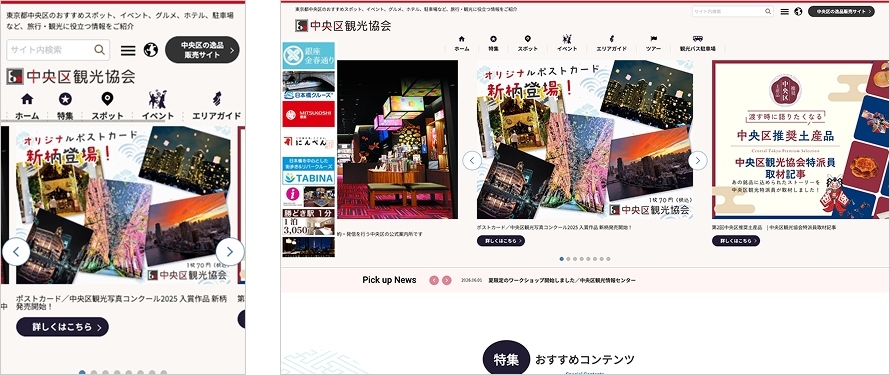Click 詳しくはこちら under 中央区推奨土産品 slide

[736, 241]
